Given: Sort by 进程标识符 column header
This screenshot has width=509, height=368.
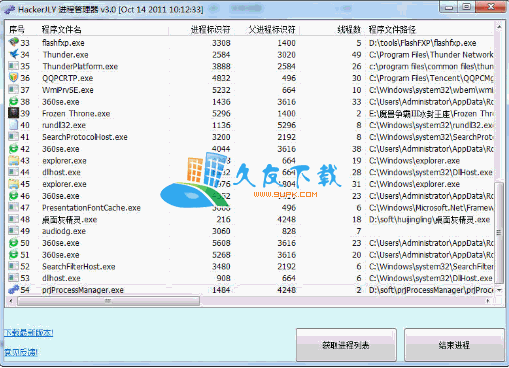Looking at the screenshot, I should (210, 30).
